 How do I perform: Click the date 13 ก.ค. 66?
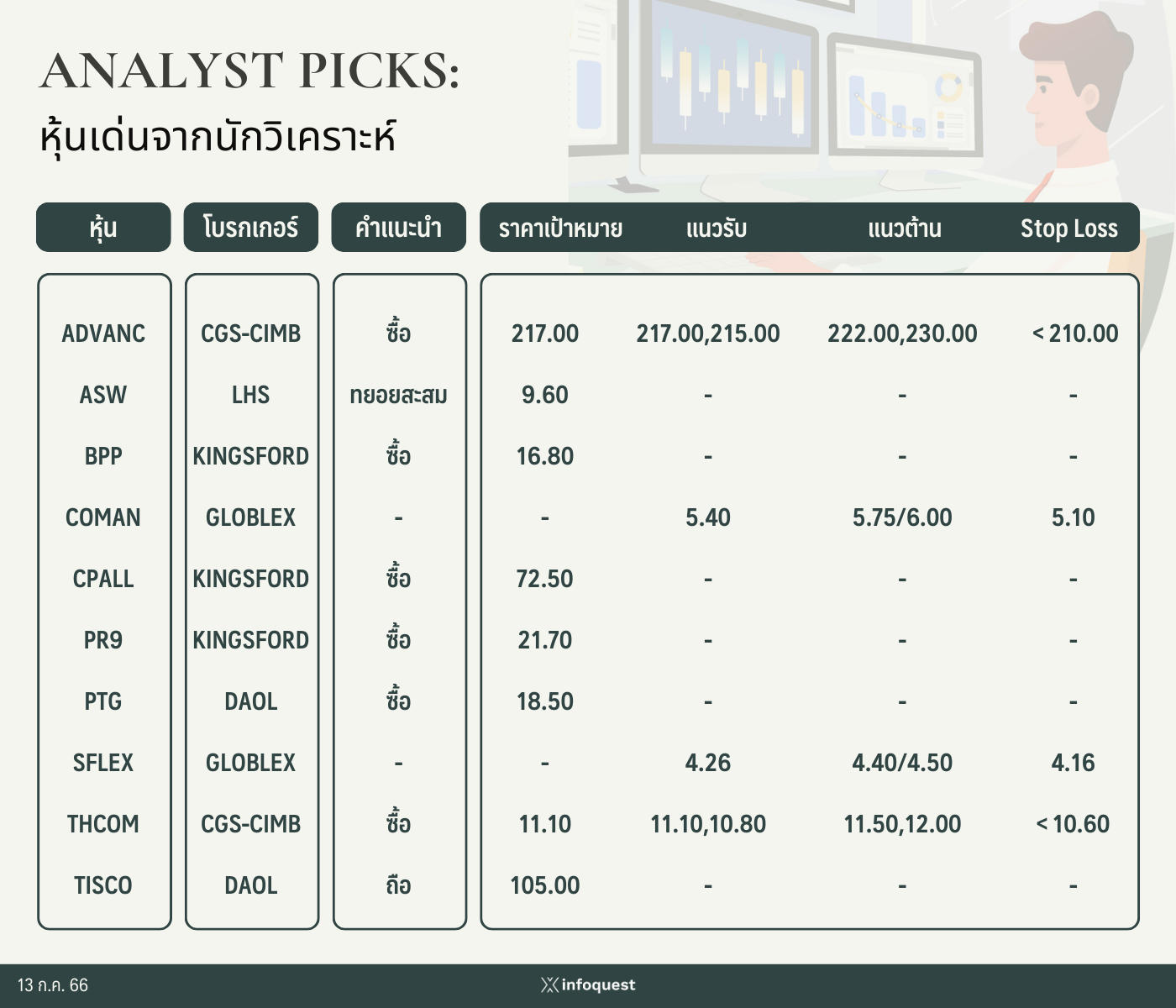pyautogui.click(x=53, y=985)
